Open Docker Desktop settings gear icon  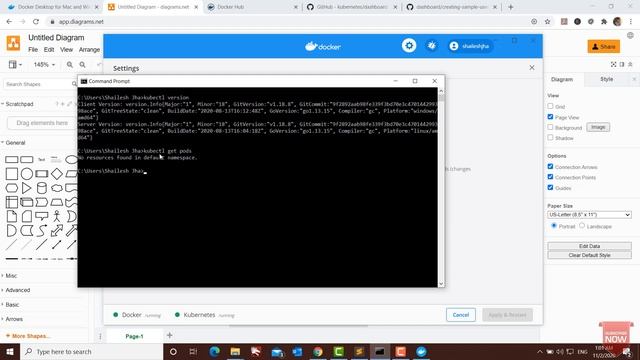click(409, 46)
